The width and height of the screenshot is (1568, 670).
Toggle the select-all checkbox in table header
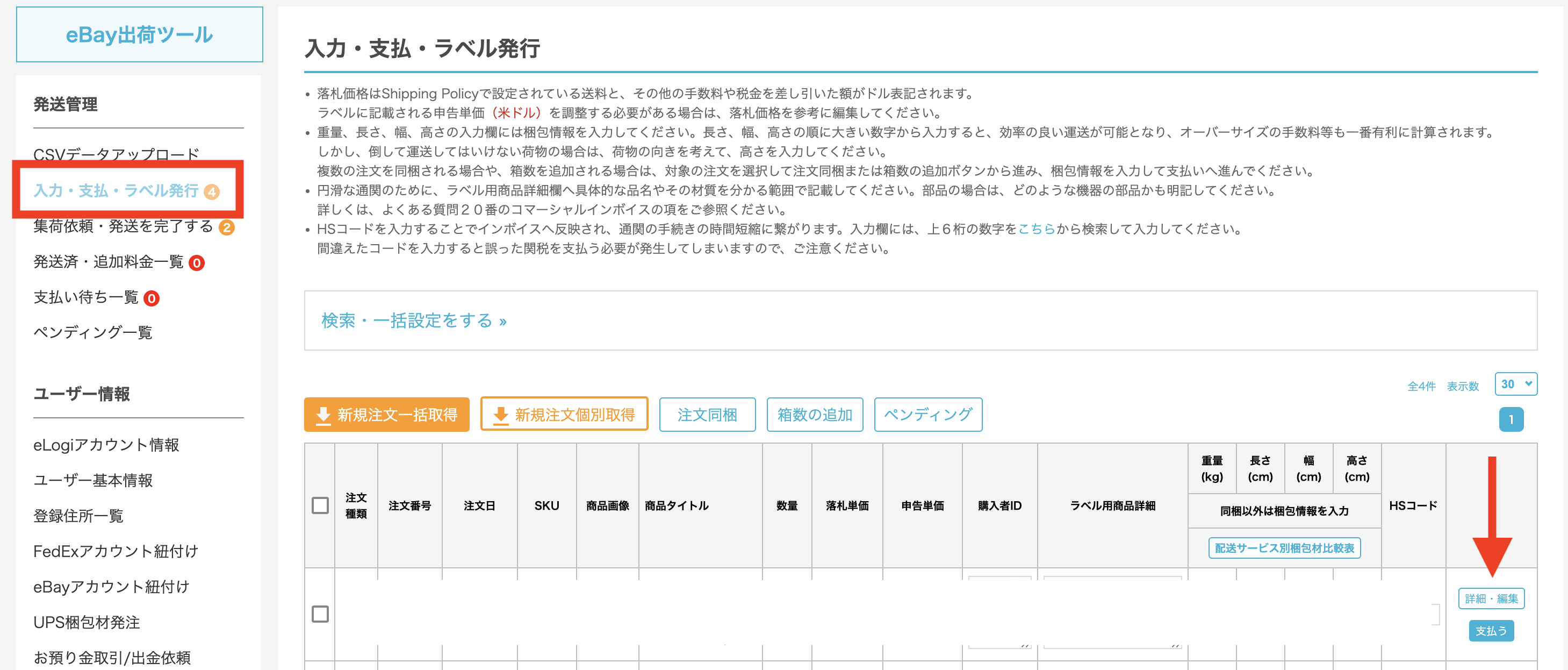click(x=320, y=505)
